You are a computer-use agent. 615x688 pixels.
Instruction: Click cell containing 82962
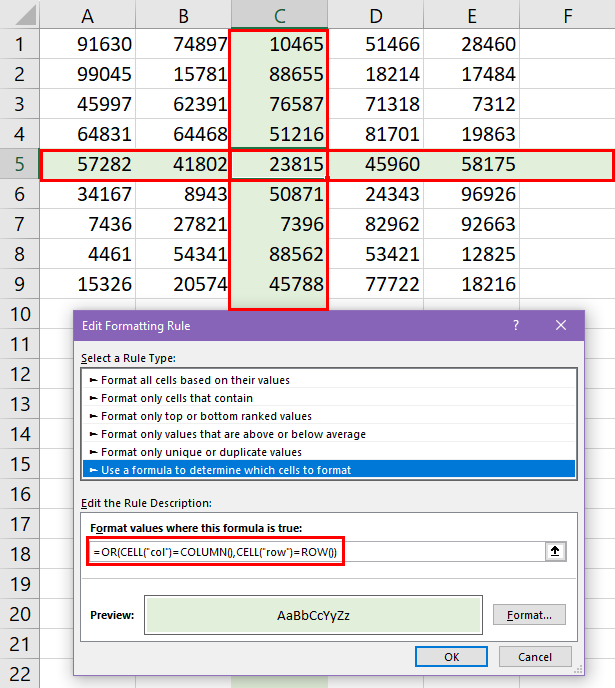pyautogui.click(x=375, y=224)
